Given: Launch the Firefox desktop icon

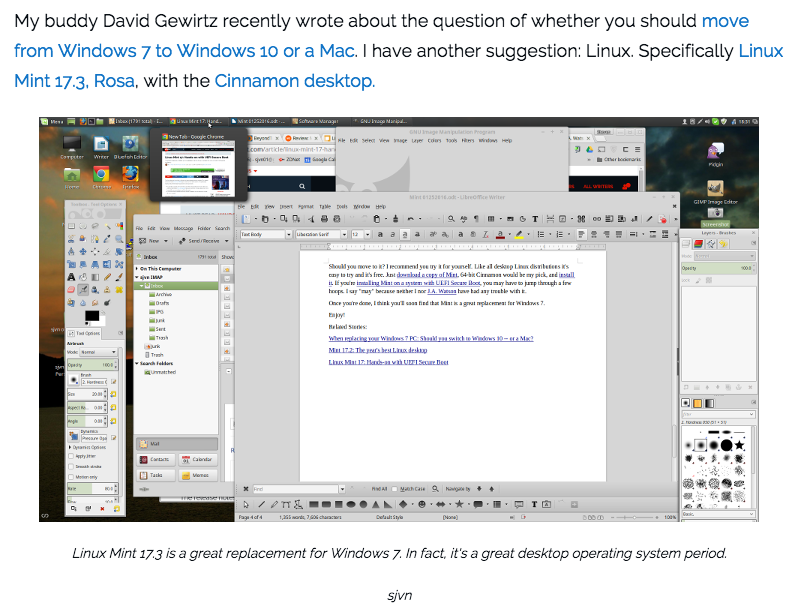Looking at the screenshot, I should point(130,178).
